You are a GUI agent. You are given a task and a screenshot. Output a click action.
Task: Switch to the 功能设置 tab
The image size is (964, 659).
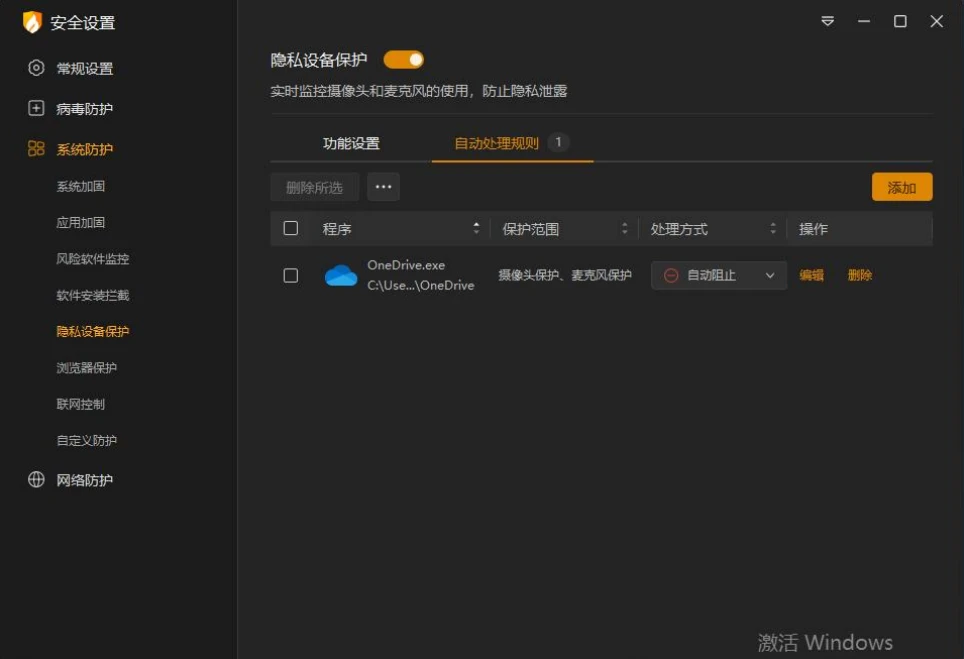tap(351, 143)
